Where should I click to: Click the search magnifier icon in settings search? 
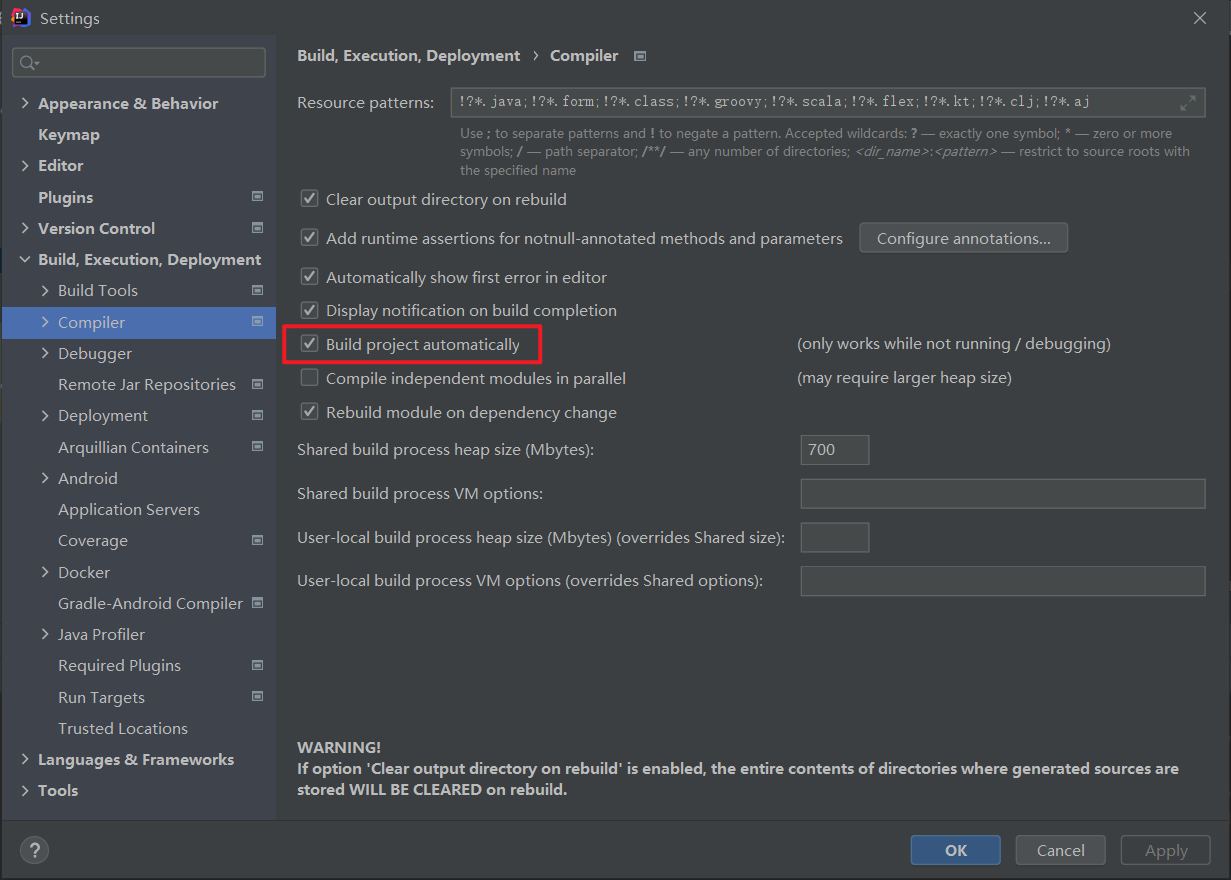point(29,63)
